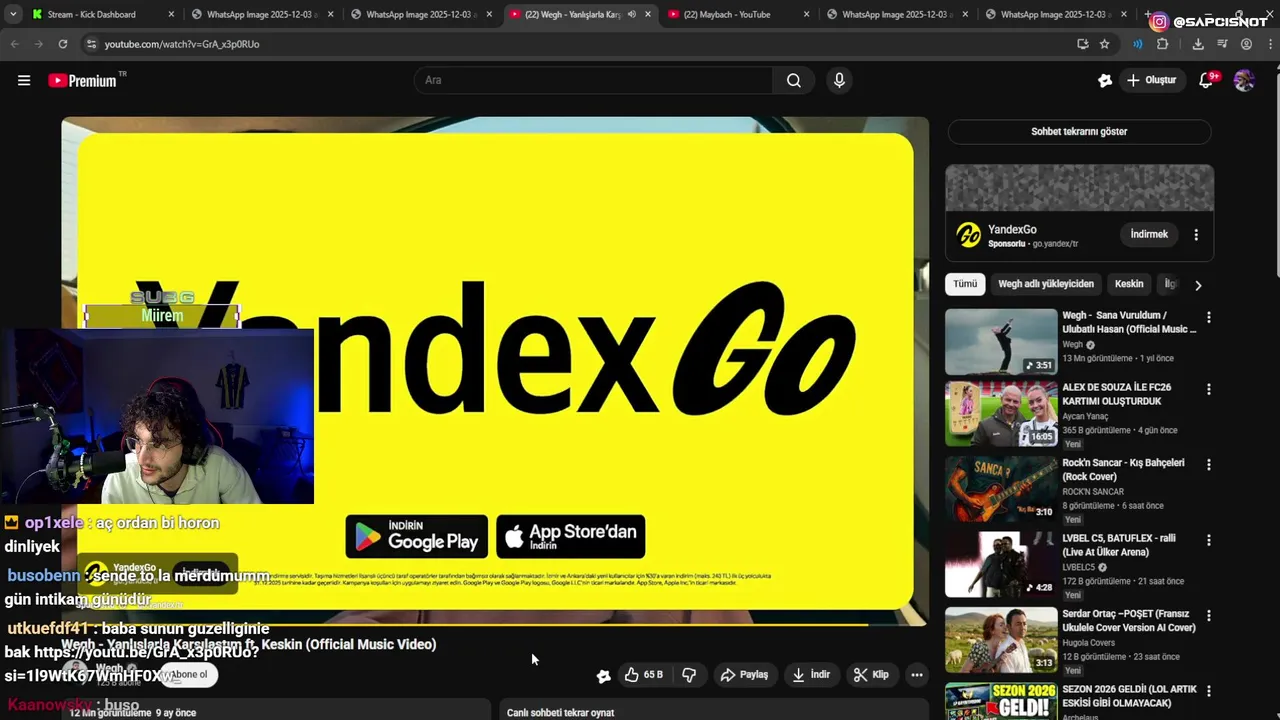
Task: Select the Tümü filter chip
Action: 965,284
